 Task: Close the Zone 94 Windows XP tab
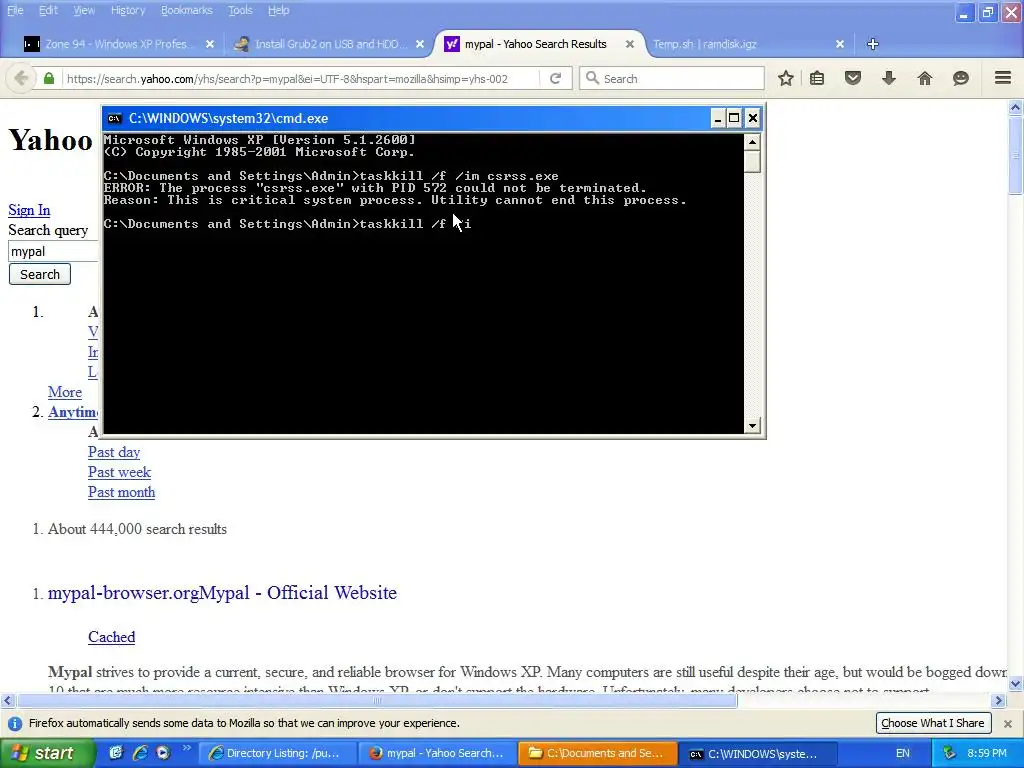[x=210, y=44]
